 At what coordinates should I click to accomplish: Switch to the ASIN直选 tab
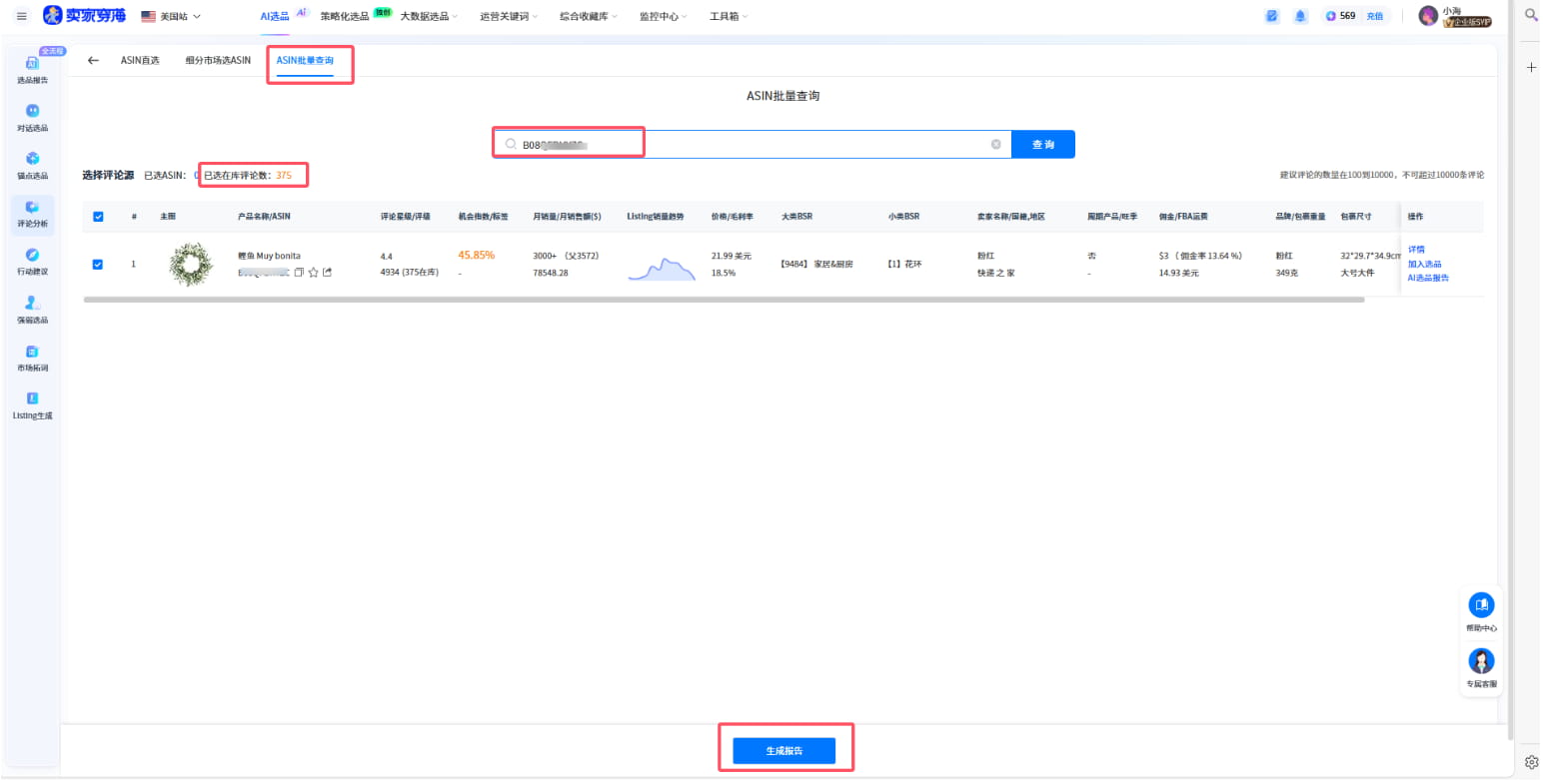[140, 61]
